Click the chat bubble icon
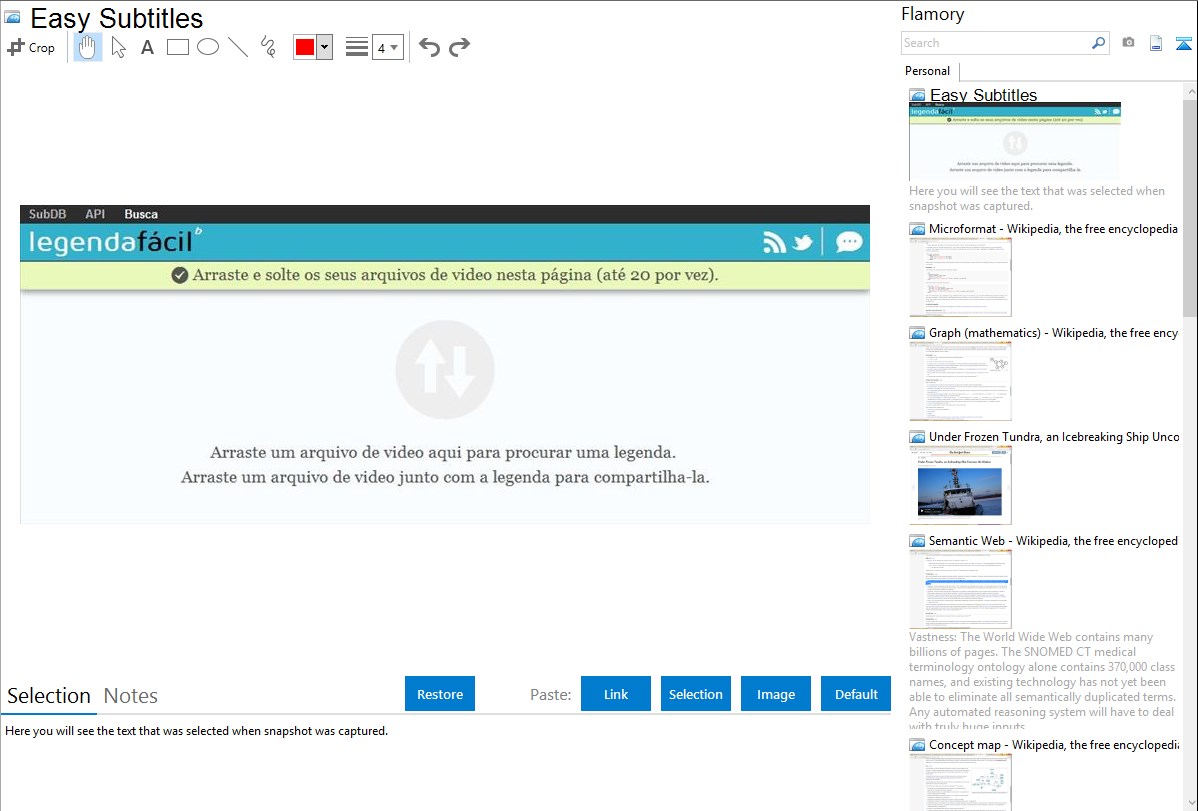 tap(849, 242)
